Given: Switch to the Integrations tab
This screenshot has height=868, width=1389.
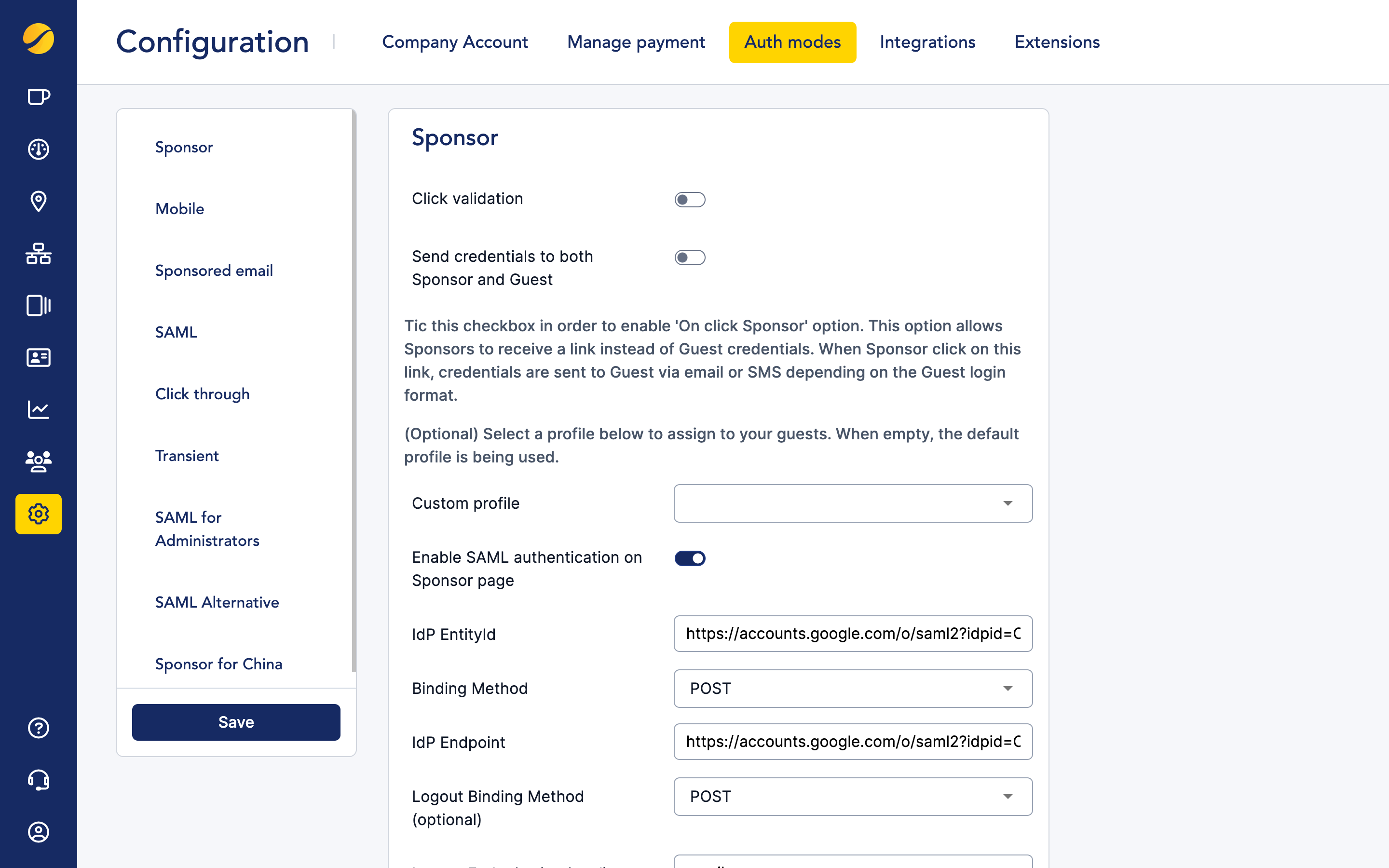Looking at the screenshot, I should pos(927,42).
